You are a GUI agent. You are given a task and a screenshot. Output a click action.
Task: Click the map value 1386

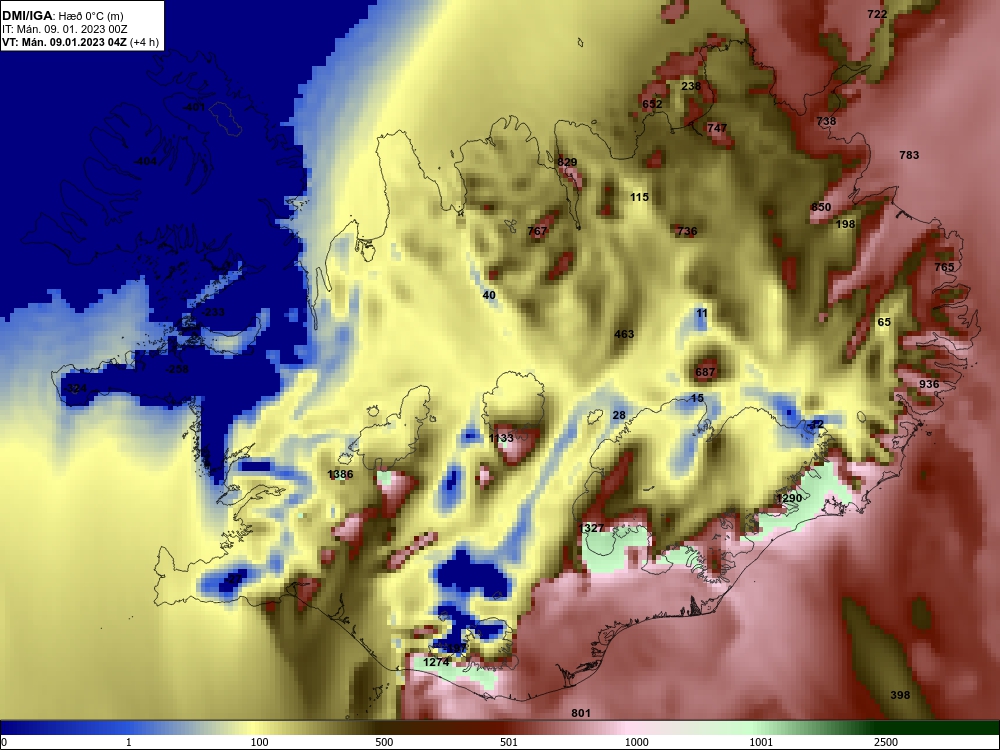(340, 474)
